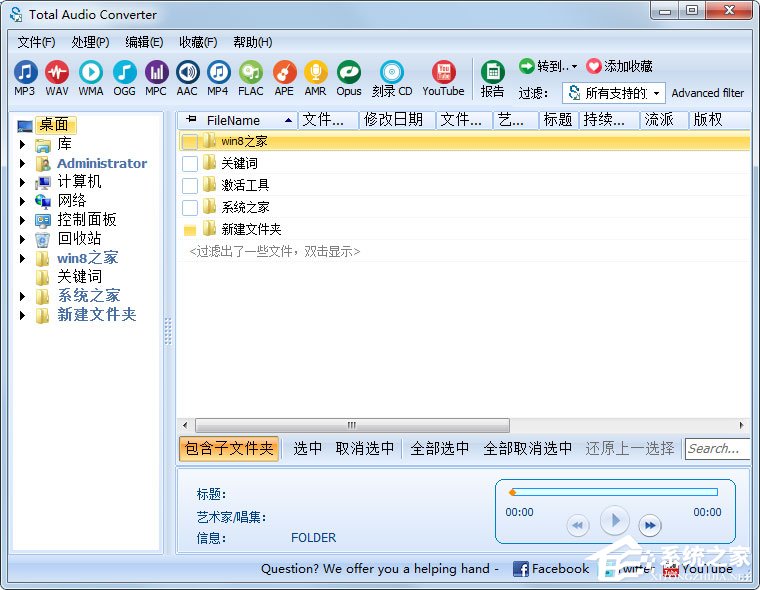Screen dimensions: 760x590
Task: Click the 选中 select button
Action: click(307, 448)
